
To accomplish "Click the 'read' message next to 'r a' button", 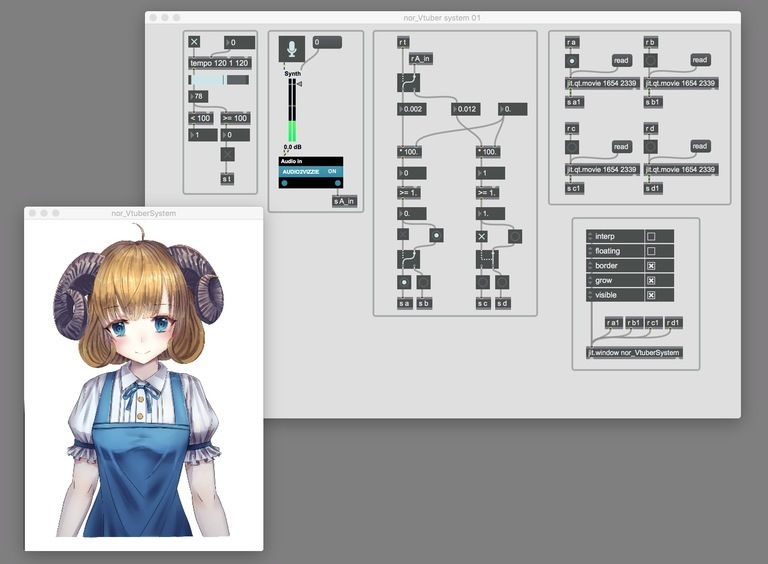I will pos(621,61).
